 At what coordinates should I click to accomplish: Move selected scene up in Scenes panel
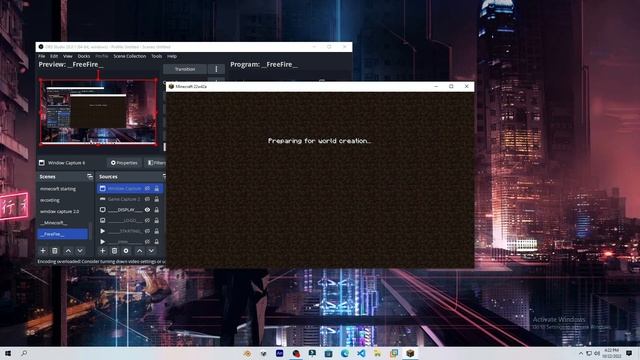coord(68,251)
